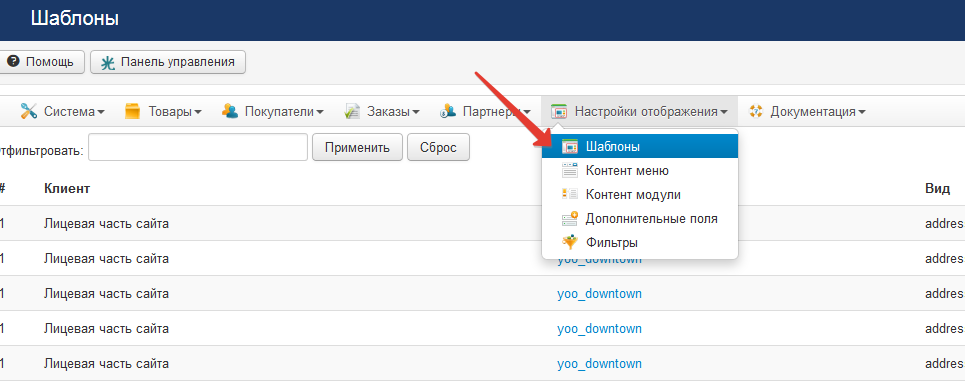
Task: Choose Контент меню in the dropdown
Action: click(x=639, y=170)
